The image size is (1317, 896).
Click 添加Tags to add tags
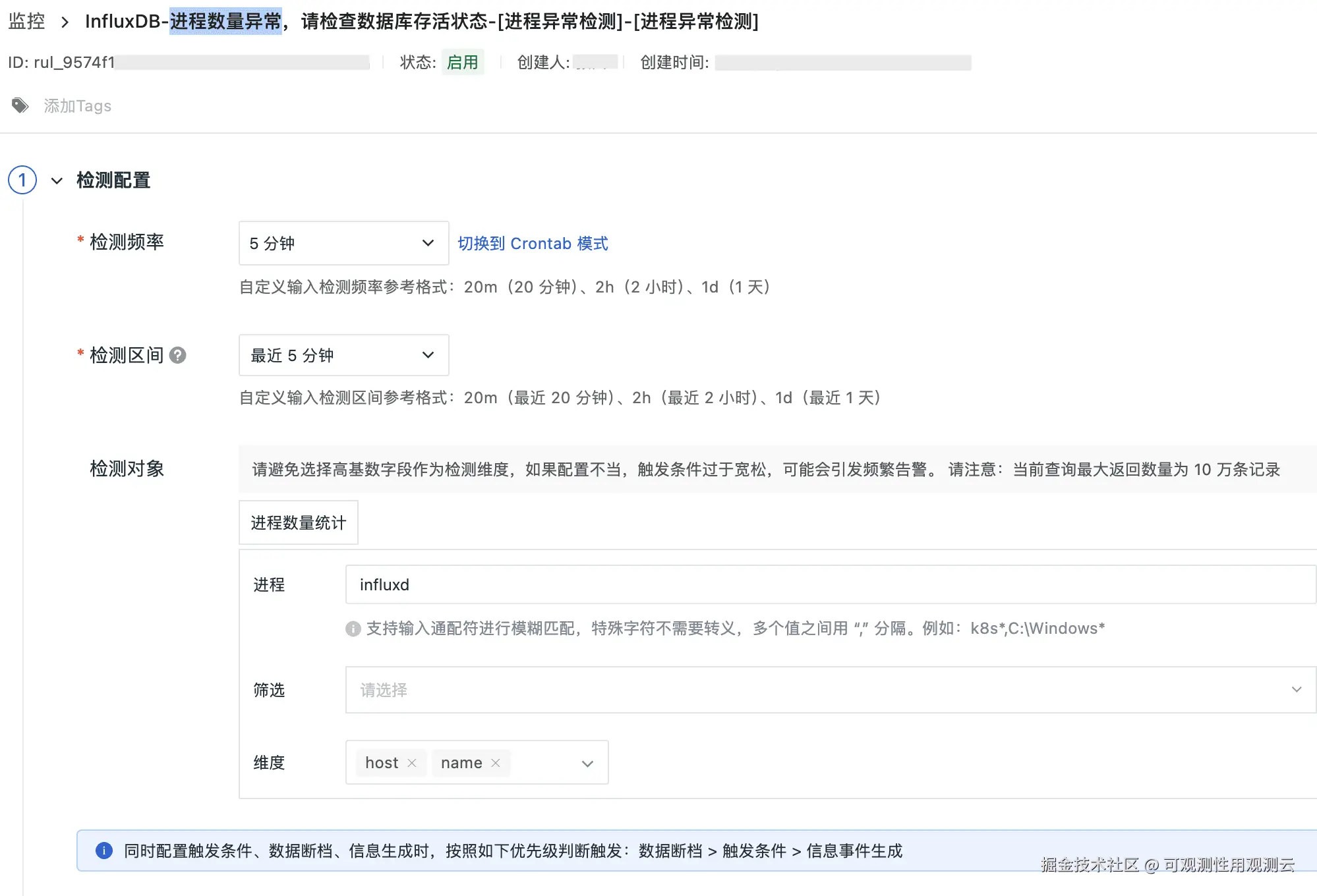[x=78, y=106]
